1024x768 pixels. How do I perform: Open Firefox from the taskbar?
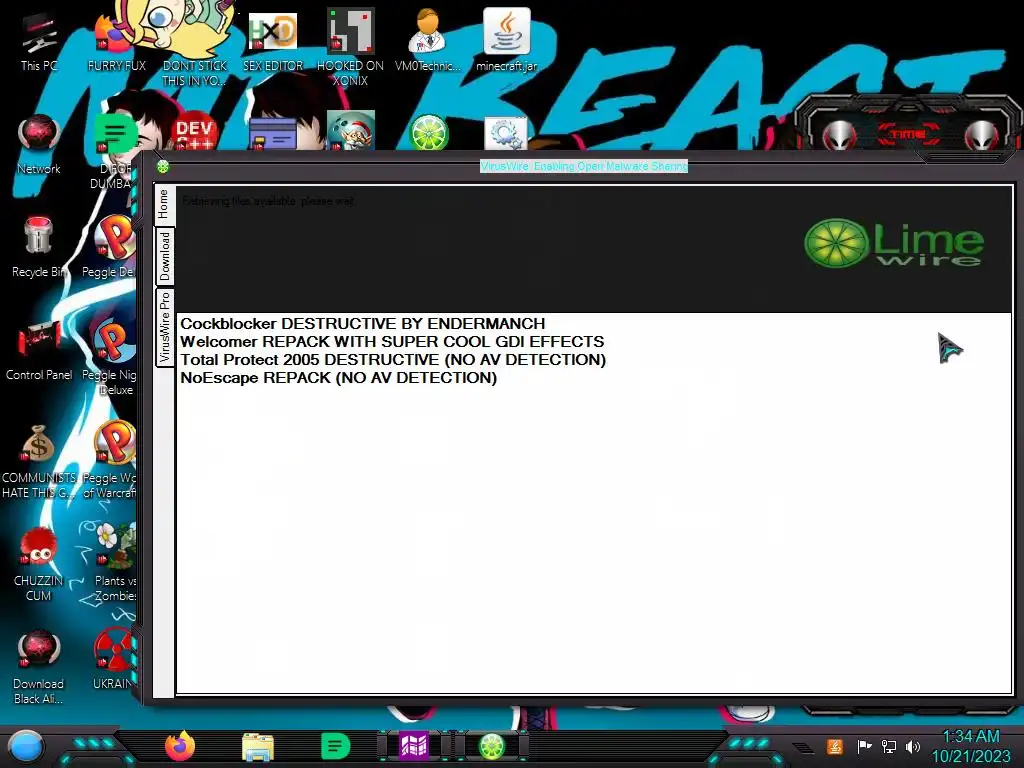coord(180,746)
